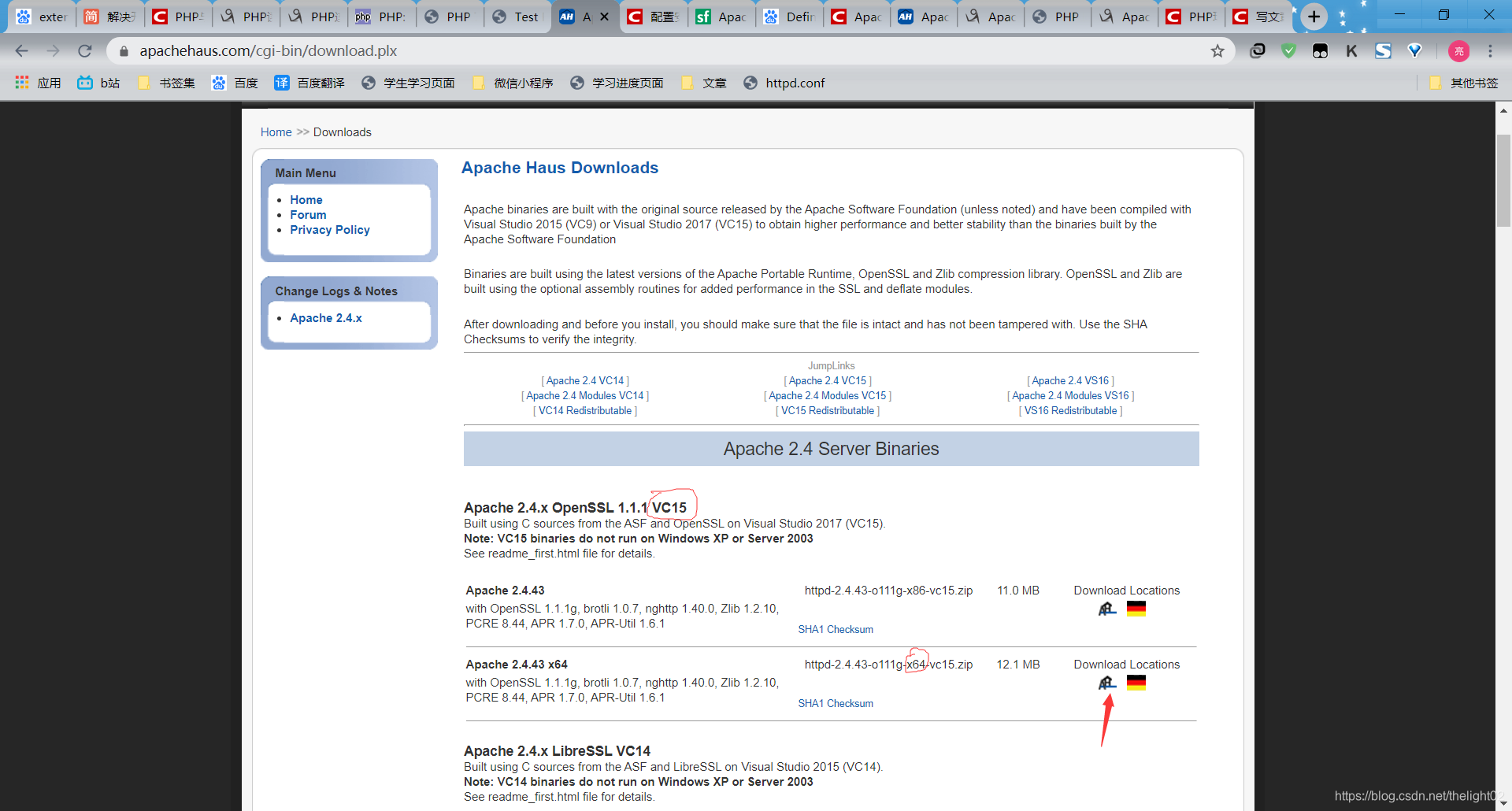Jump to Apache 2.4 Modules VS16

pyautogui.click(x=1071, y=396)
